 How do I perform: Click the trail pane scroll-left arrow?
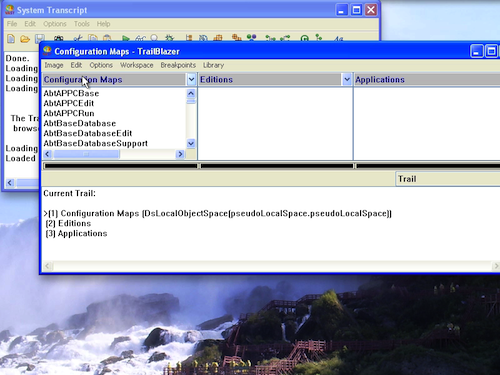pyautogui.click(x=47, y=266)
